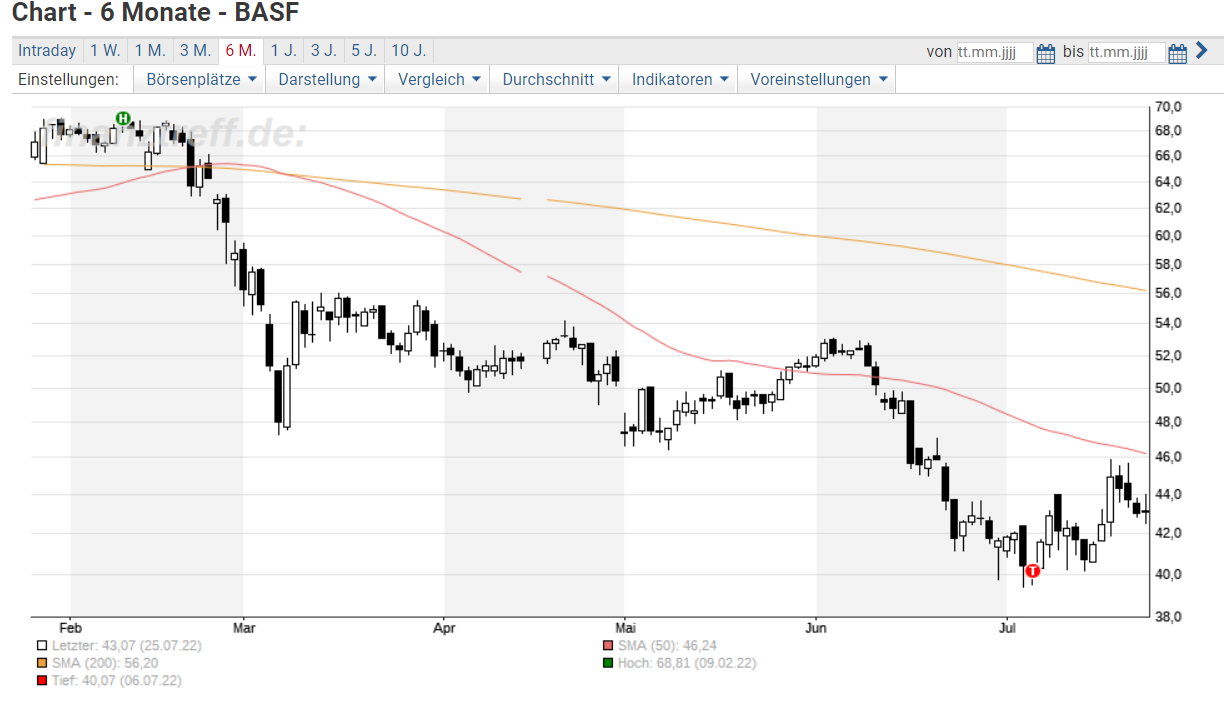Click the 56,0 price axis label
The width and height of the screenshot is (1227, 706).
1168,293
